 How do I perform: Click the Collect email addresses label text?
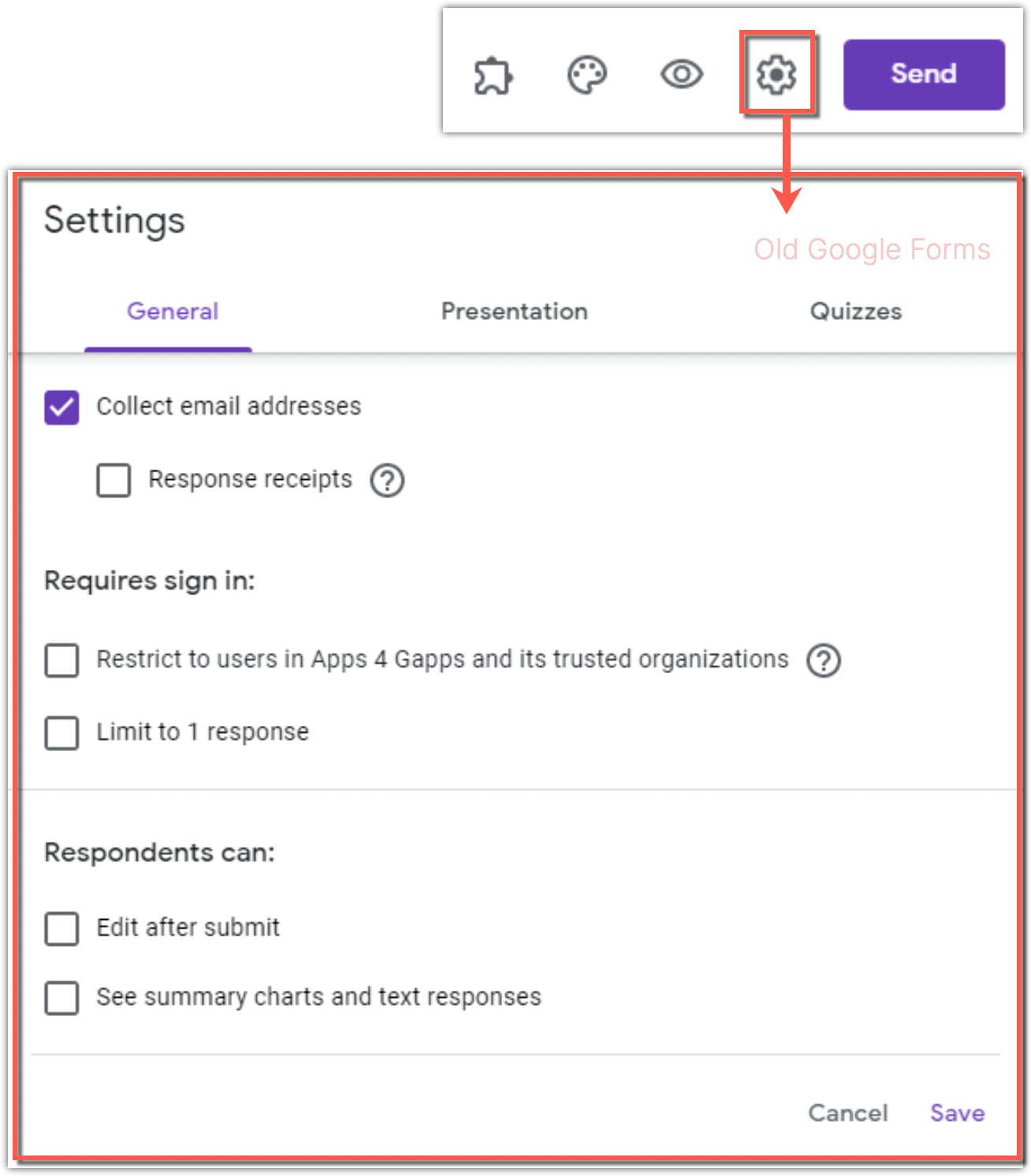coord(229,407)
